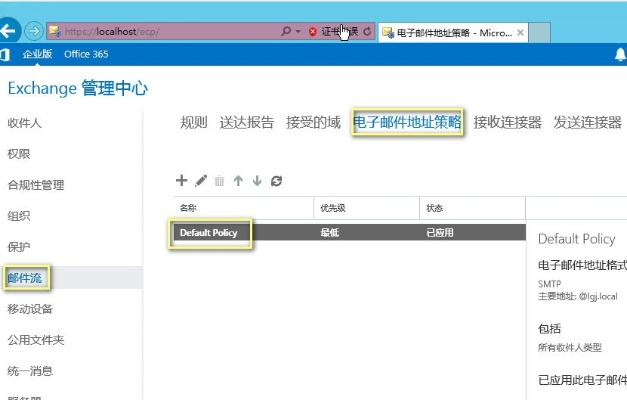Click the down arrow to lower priority
The image size is (627, 400).
coord(257,181)
